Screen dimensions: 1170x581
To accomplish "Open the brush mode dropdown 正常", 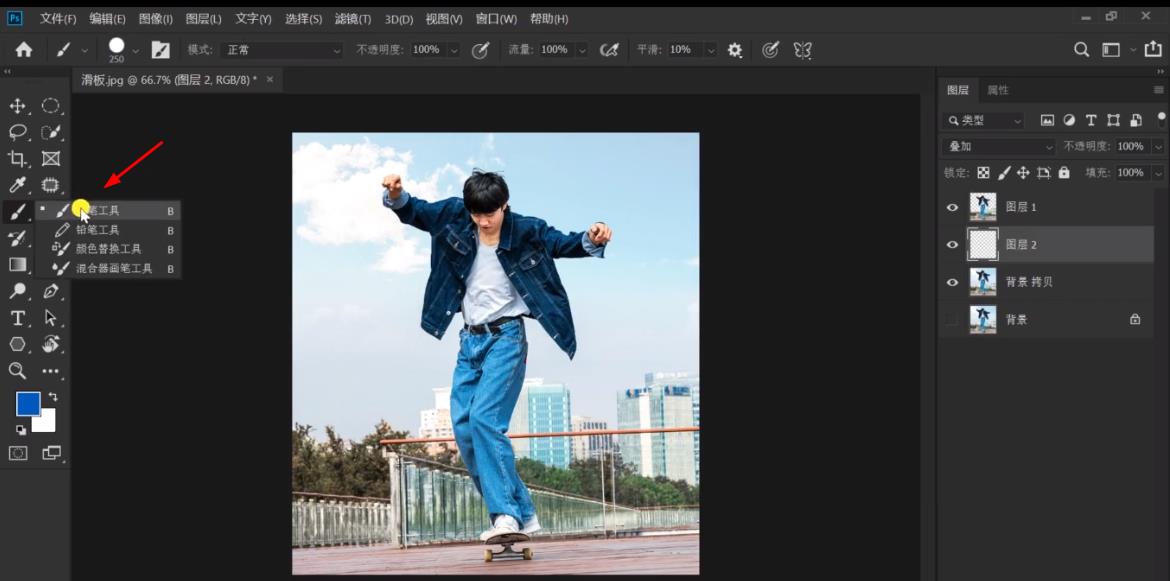I will click(282, 50).
